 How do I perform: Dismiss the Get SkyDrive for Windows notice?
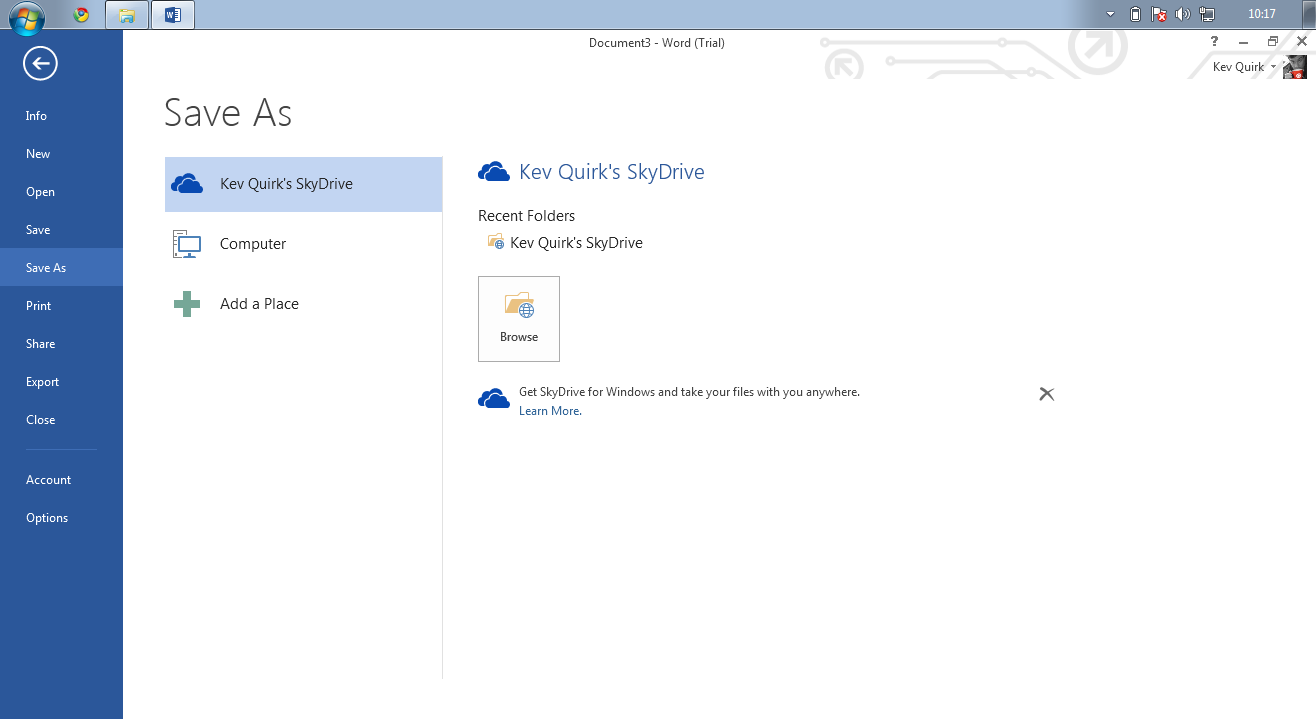point(1046,394)
